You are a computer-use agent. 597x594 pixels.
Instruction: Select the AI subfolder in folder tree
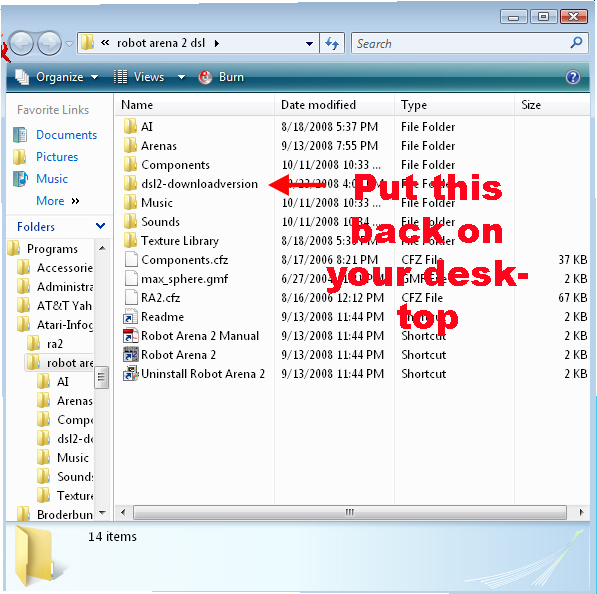(62, 382)
